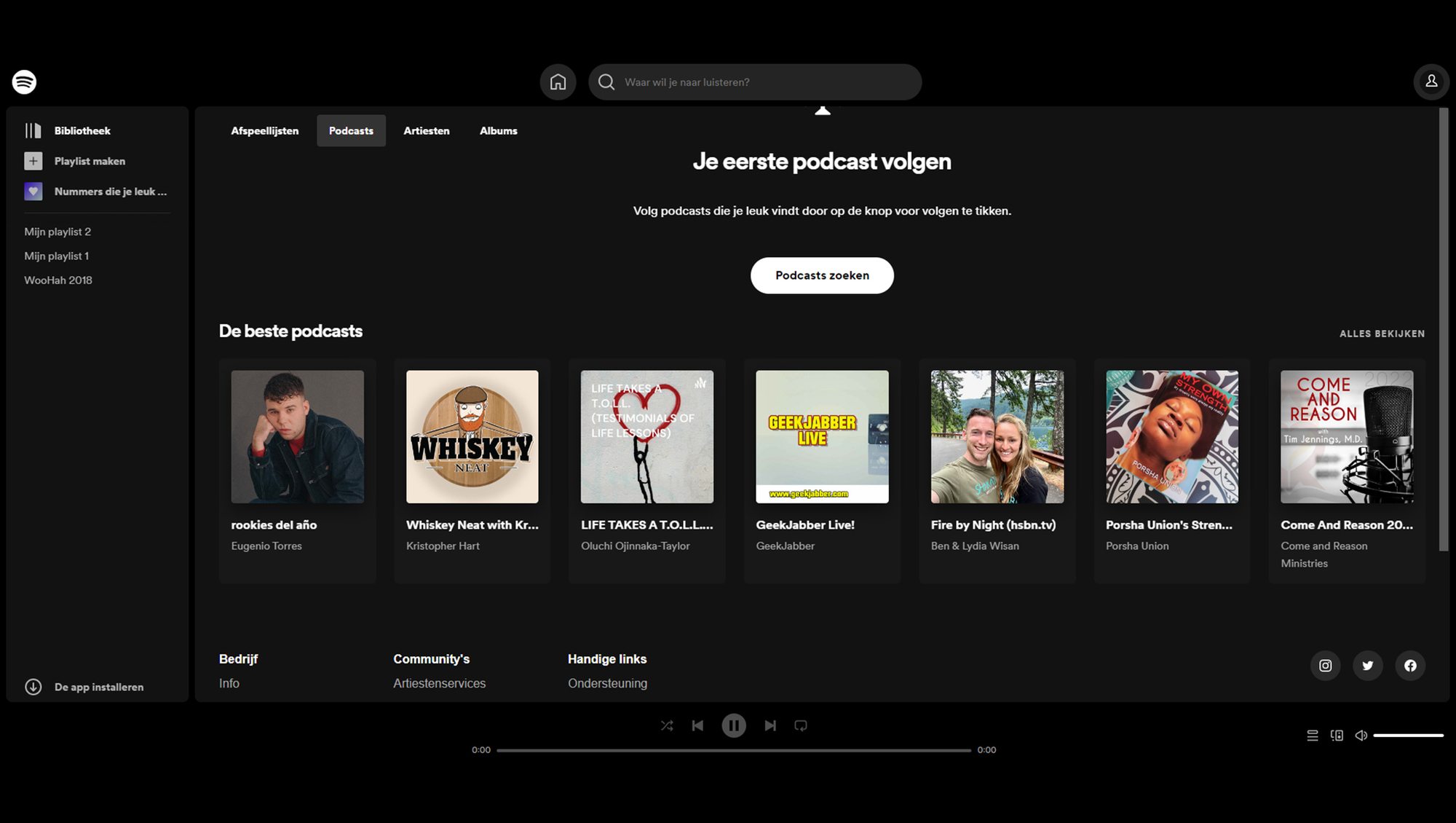Image resolution: width=1456 pixels, height=823 pixels.
Task: Click the Kristopher Hart author text
Action: coord(443,546)
